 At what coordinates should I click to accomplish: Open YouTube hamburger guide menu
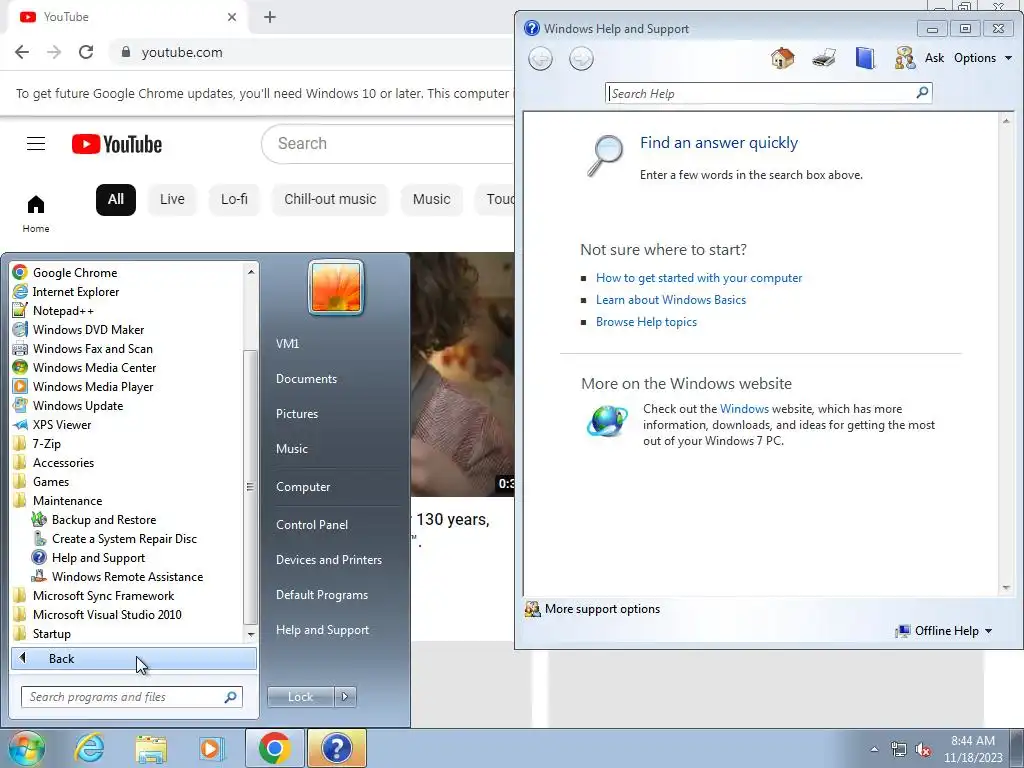coord(36,144)
